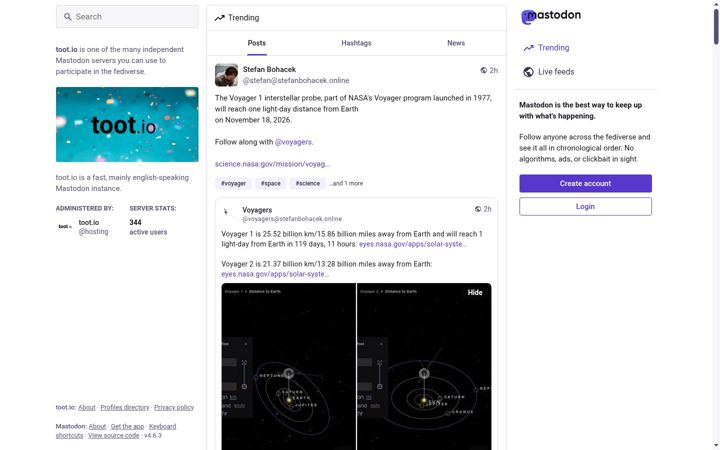Open Stefan Bohacek's avatar
The image size is (720, 450).
point(226,75)
